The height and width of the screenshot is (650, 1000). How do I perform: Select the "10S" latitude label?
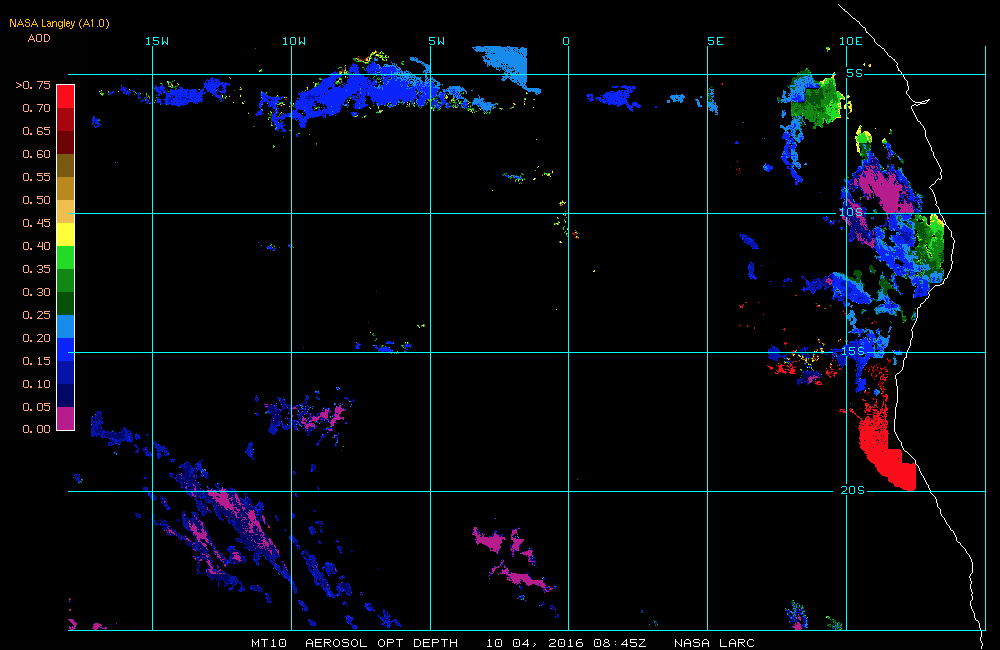[851, 212]
